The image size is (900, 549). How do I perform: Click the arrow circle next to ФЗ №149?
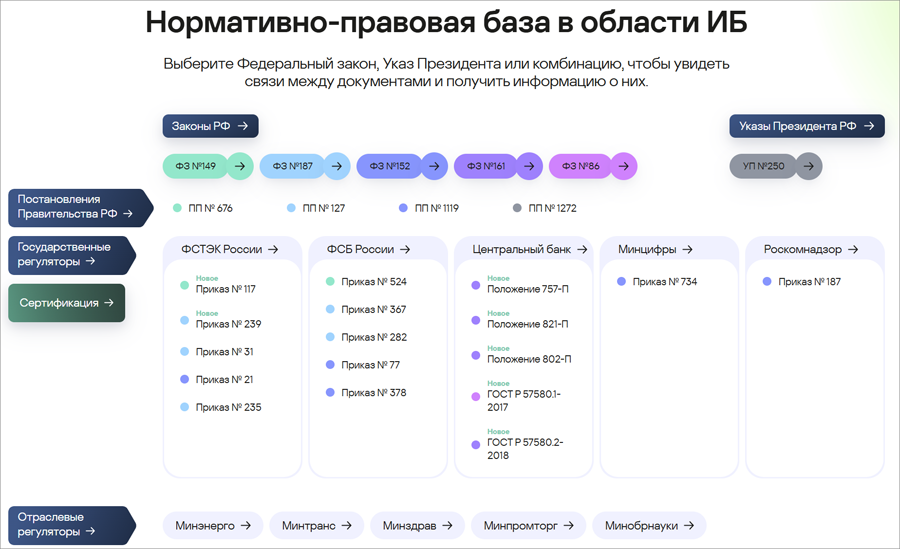(240, 166)
